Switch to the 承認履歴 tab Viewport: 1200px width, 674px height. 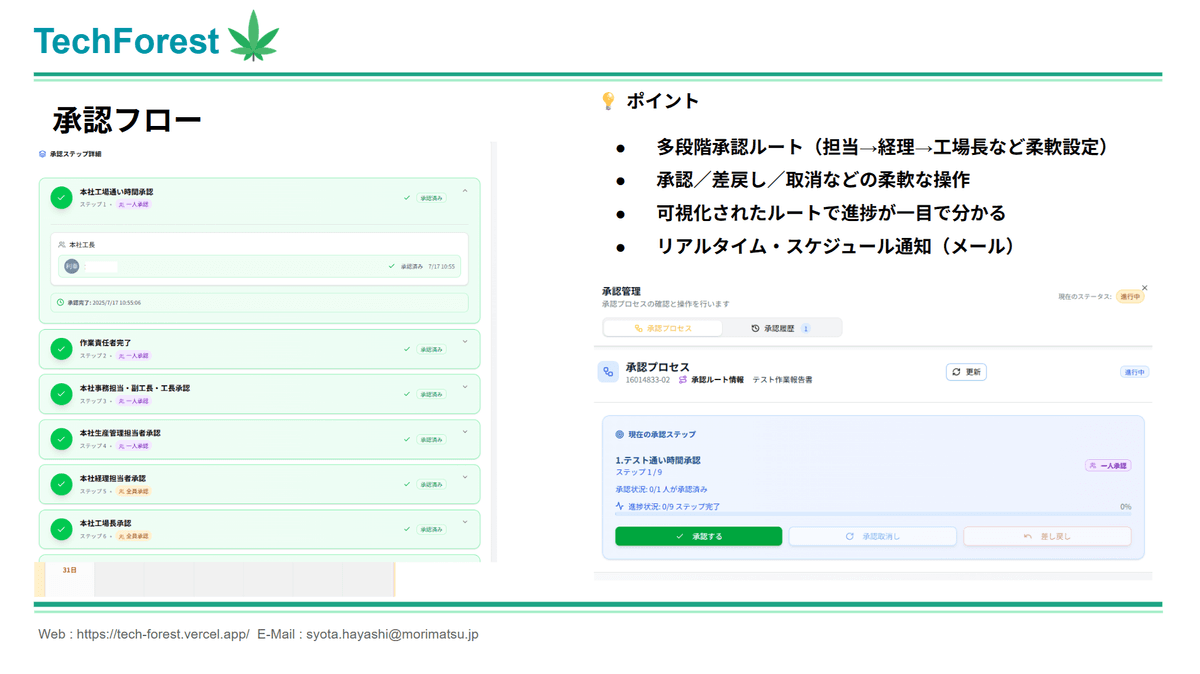(x=780, y=328)
